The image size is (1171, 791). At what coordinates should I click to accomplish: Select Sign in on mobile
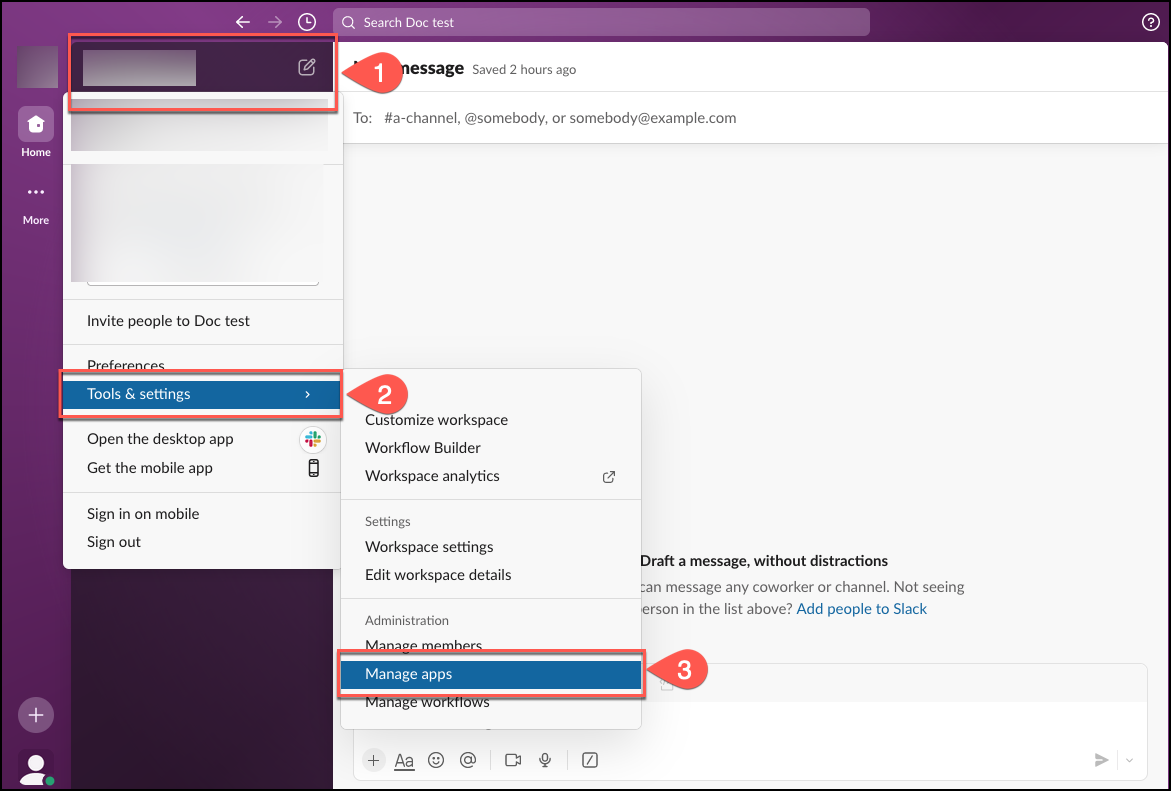[x=202, y=514]
